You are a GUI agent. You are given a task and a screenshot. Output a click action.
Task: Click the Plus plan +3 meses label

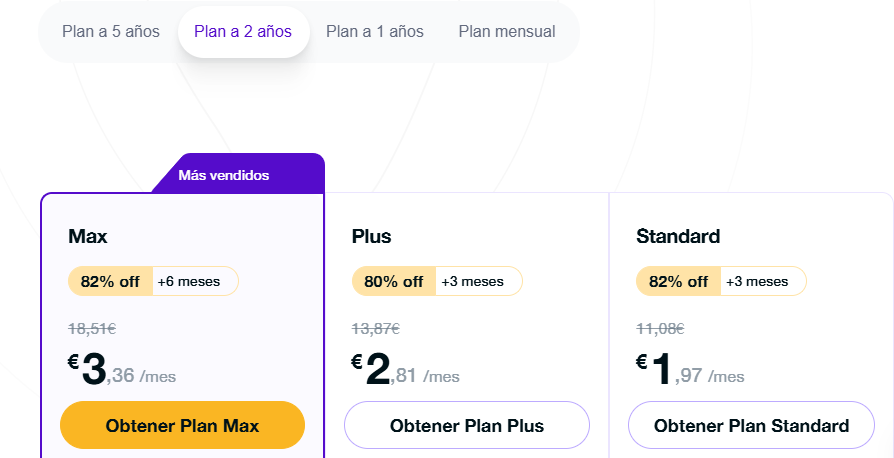[473, 282]
